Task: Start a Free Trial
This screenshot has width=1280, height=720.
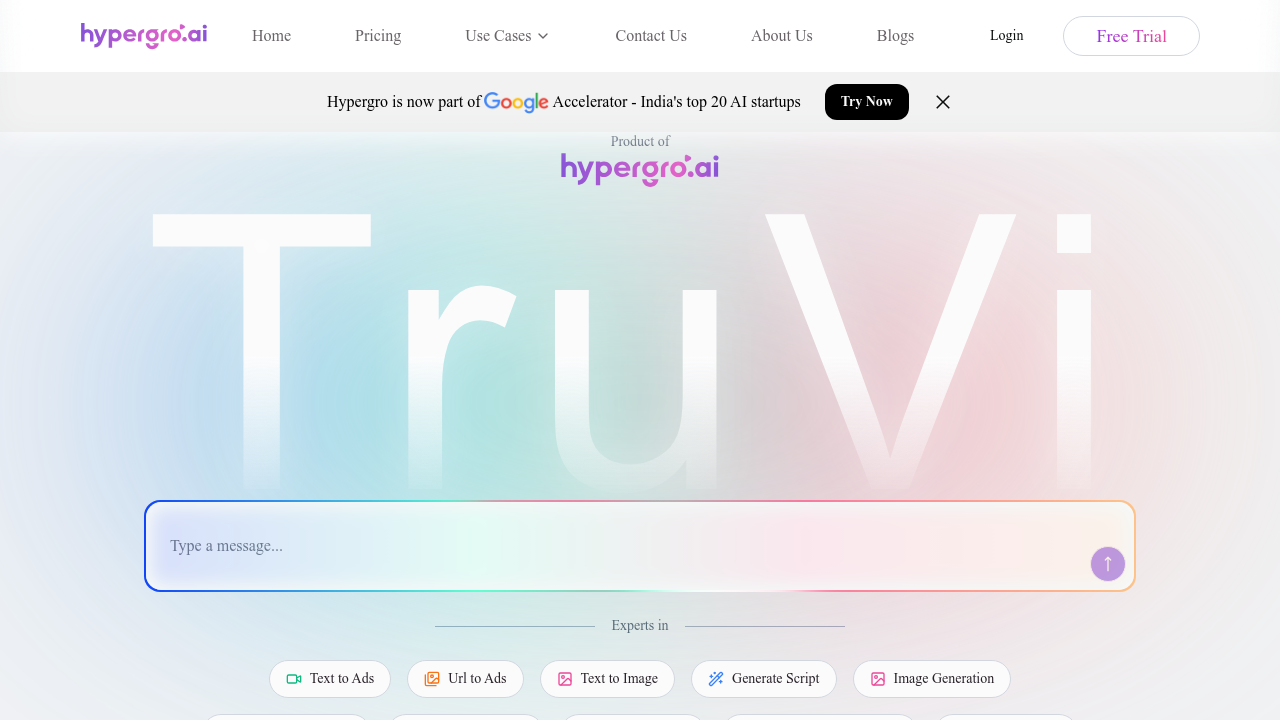Action: (1131, 35)
